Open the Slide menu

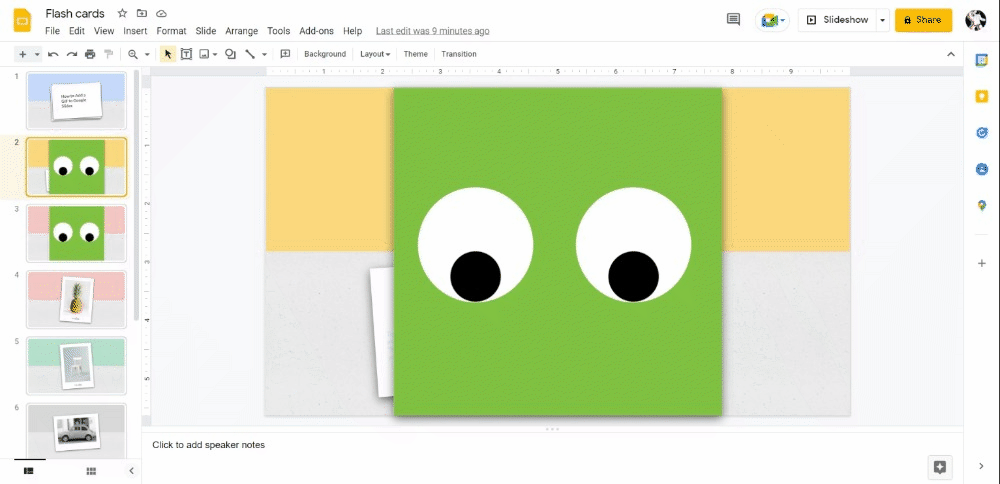pyautogui.click(x=206, y=31)
